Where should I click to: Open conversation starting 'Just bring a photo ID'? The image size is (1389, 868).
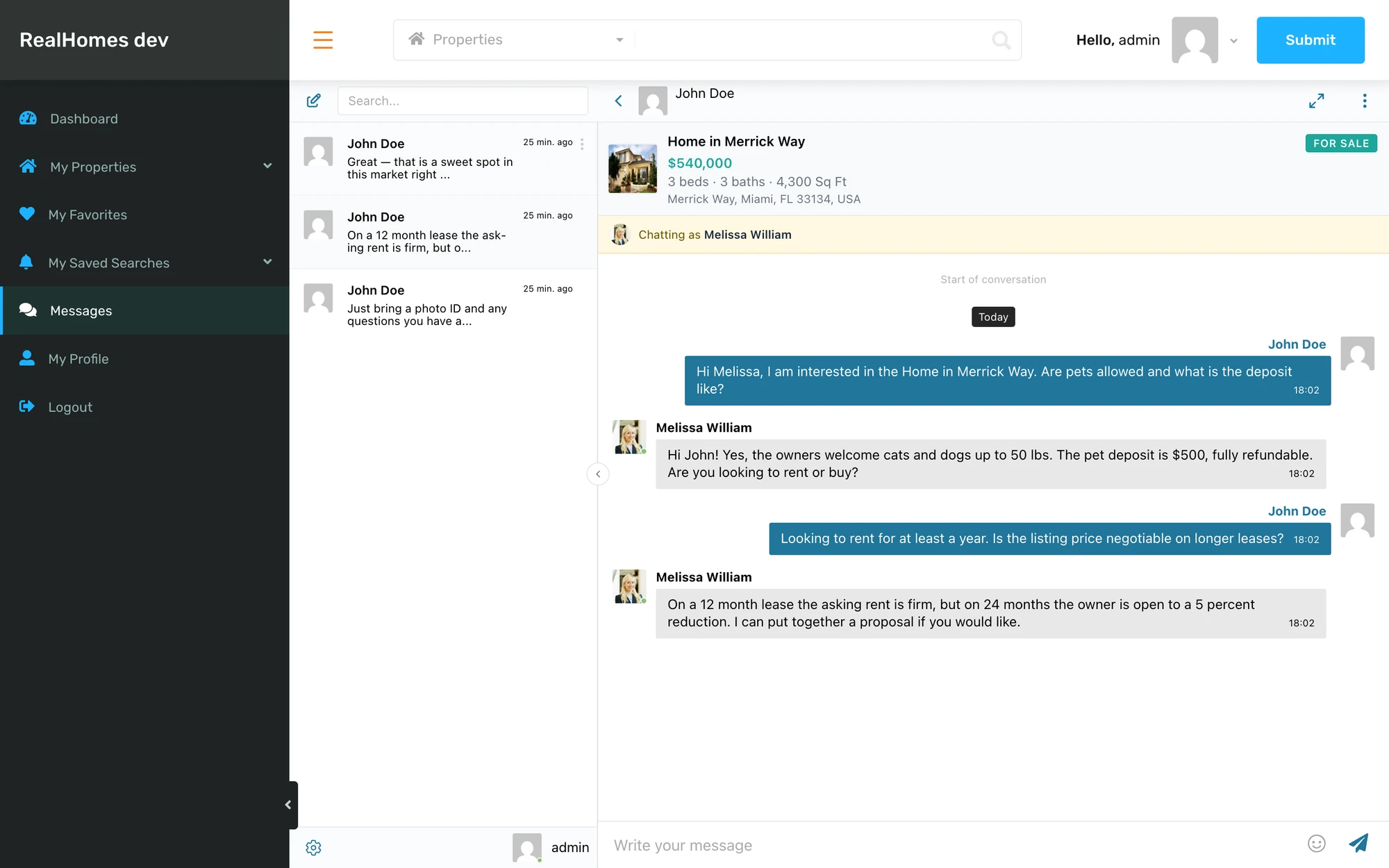pyautogui.click(x=443, y=305)
